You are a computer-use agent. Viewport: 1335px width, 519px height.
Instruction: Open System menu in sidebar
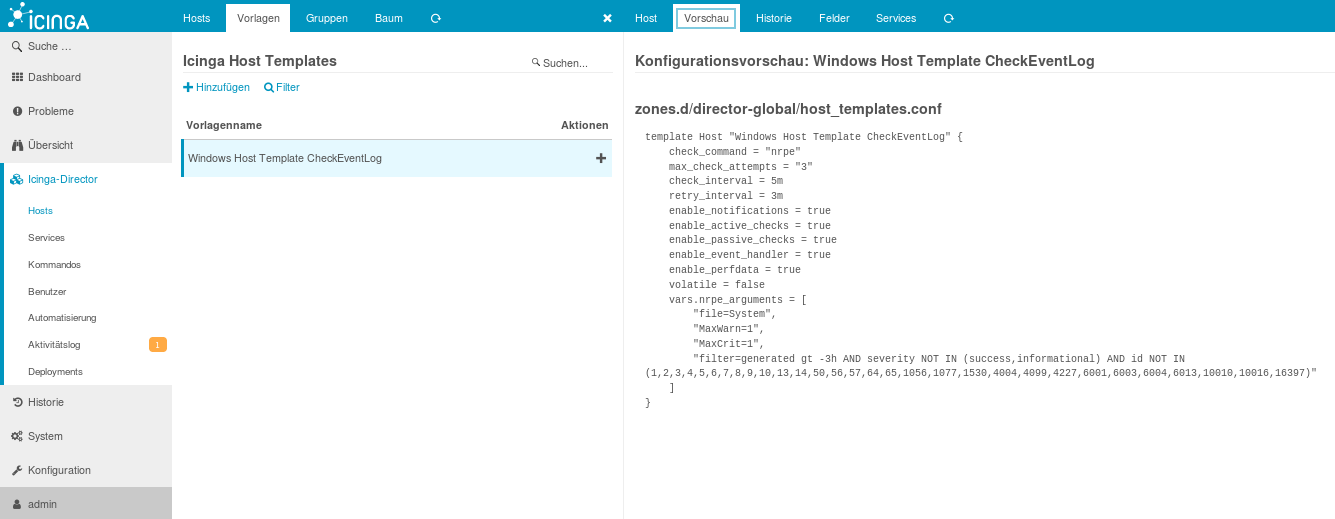pyautogui.click(x=45, y=436)
